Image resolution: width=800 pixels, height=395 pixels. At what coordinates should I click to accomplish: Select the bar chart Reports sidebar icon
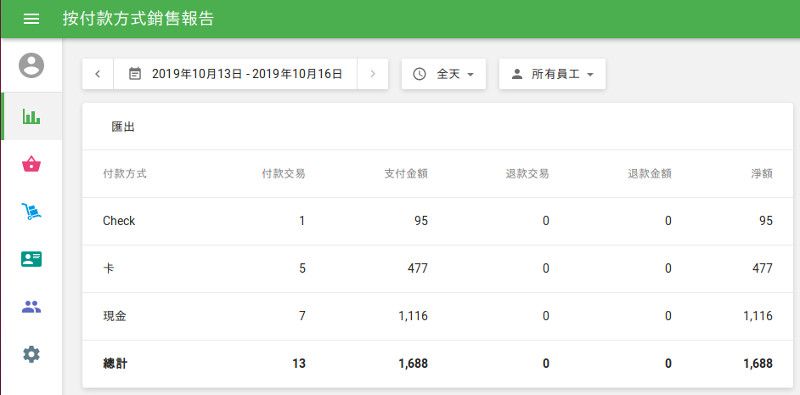coord(31,116)
